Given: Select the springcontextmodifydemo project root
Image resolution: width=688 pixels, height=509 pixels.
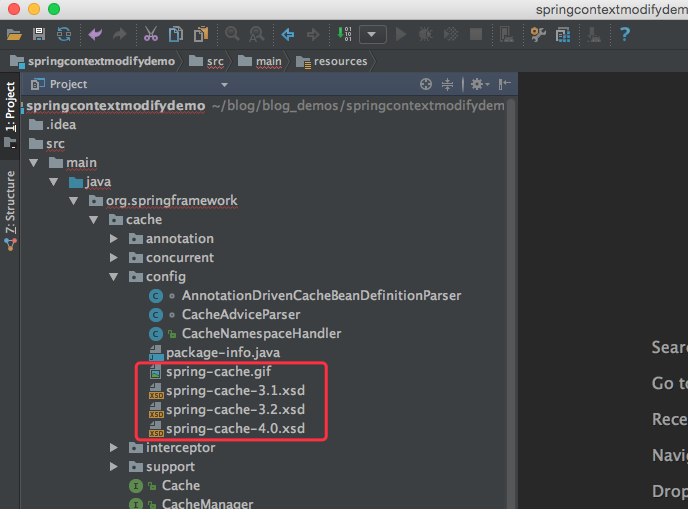Looking at the screenshot, I should (x=116, y=106).
